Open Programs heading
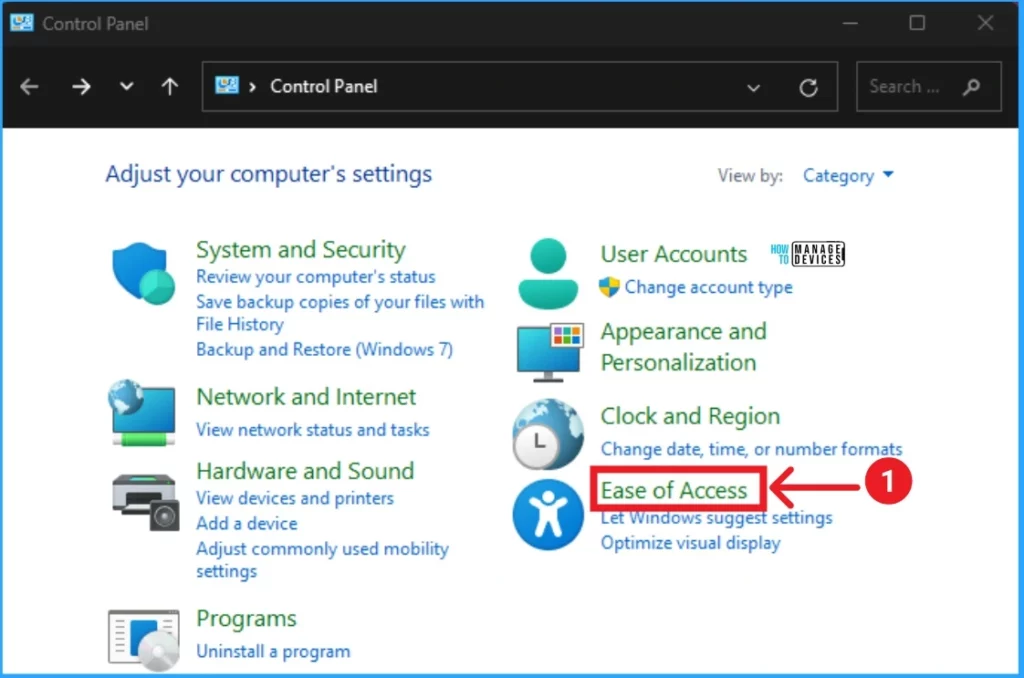Image resolution: width=1024 pixels, height=678 pixels. tap(246, 618)
